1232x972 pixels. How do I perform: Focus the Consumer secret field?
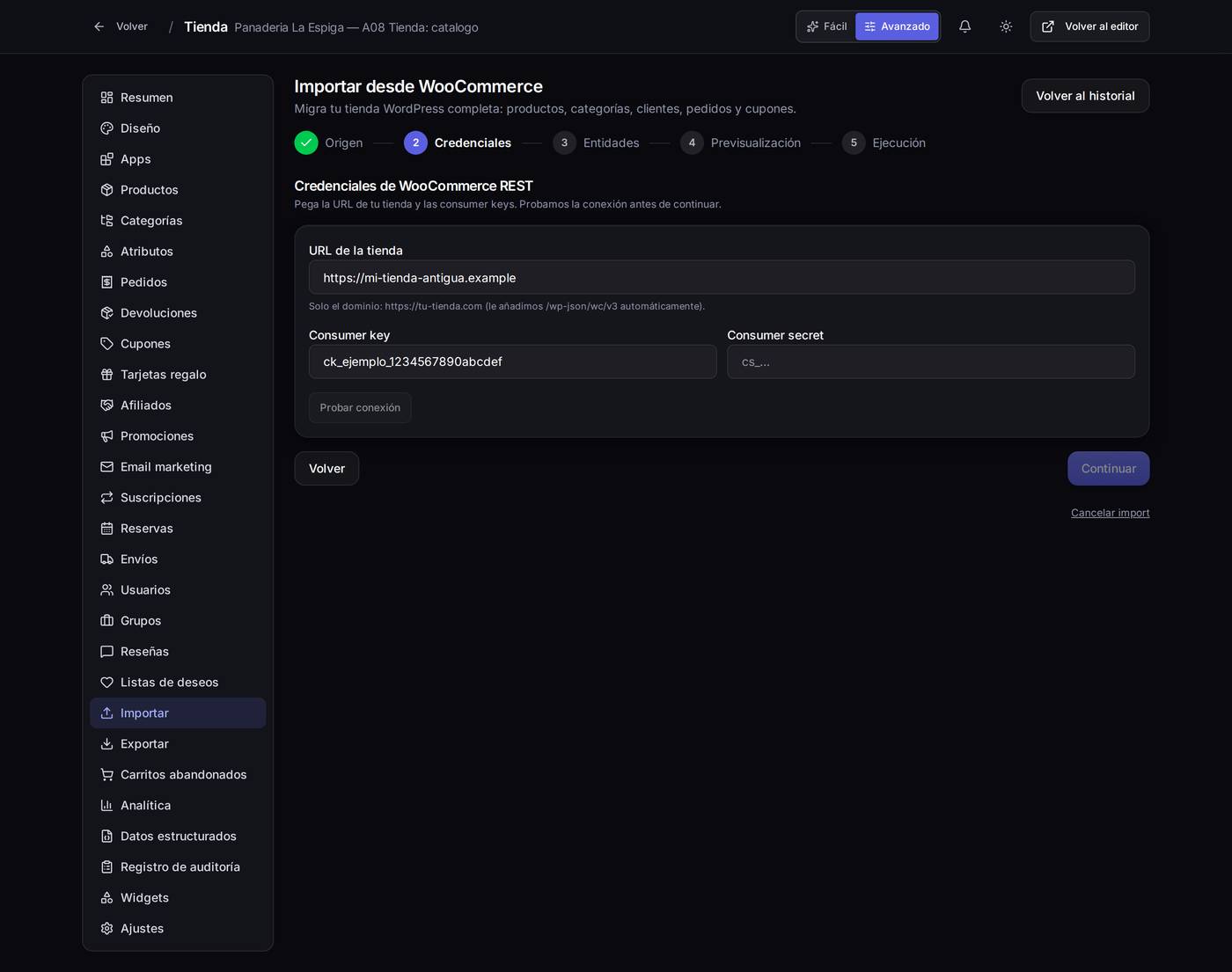[931, 362]
